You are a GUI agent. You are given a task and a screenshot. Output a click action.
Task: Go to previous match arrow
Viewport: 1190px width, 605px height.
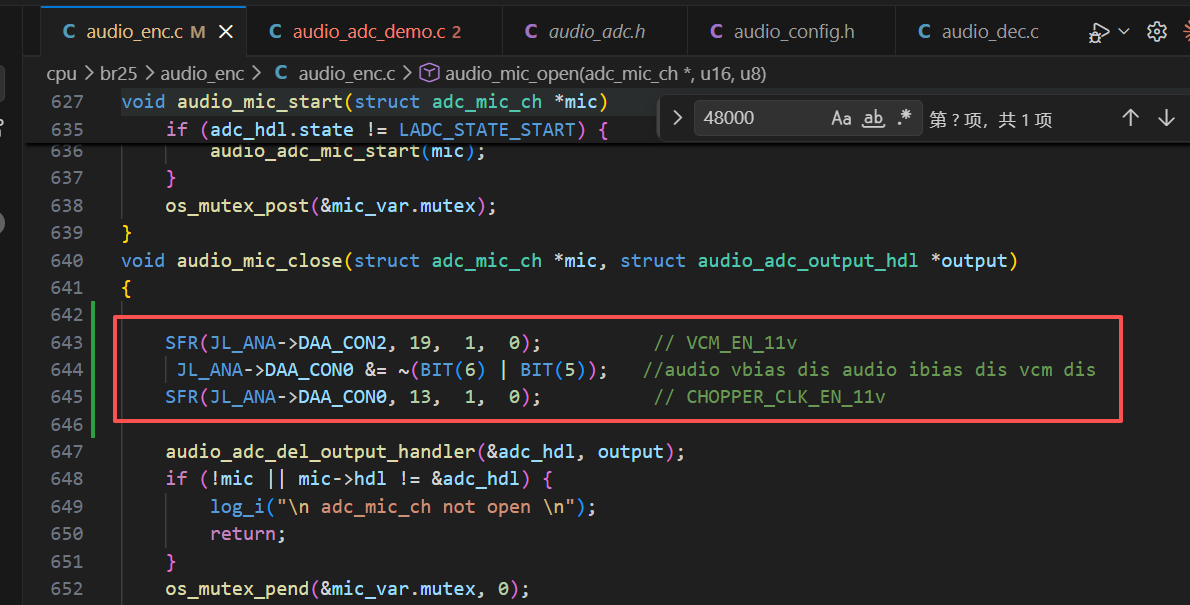click(1130, 118)
